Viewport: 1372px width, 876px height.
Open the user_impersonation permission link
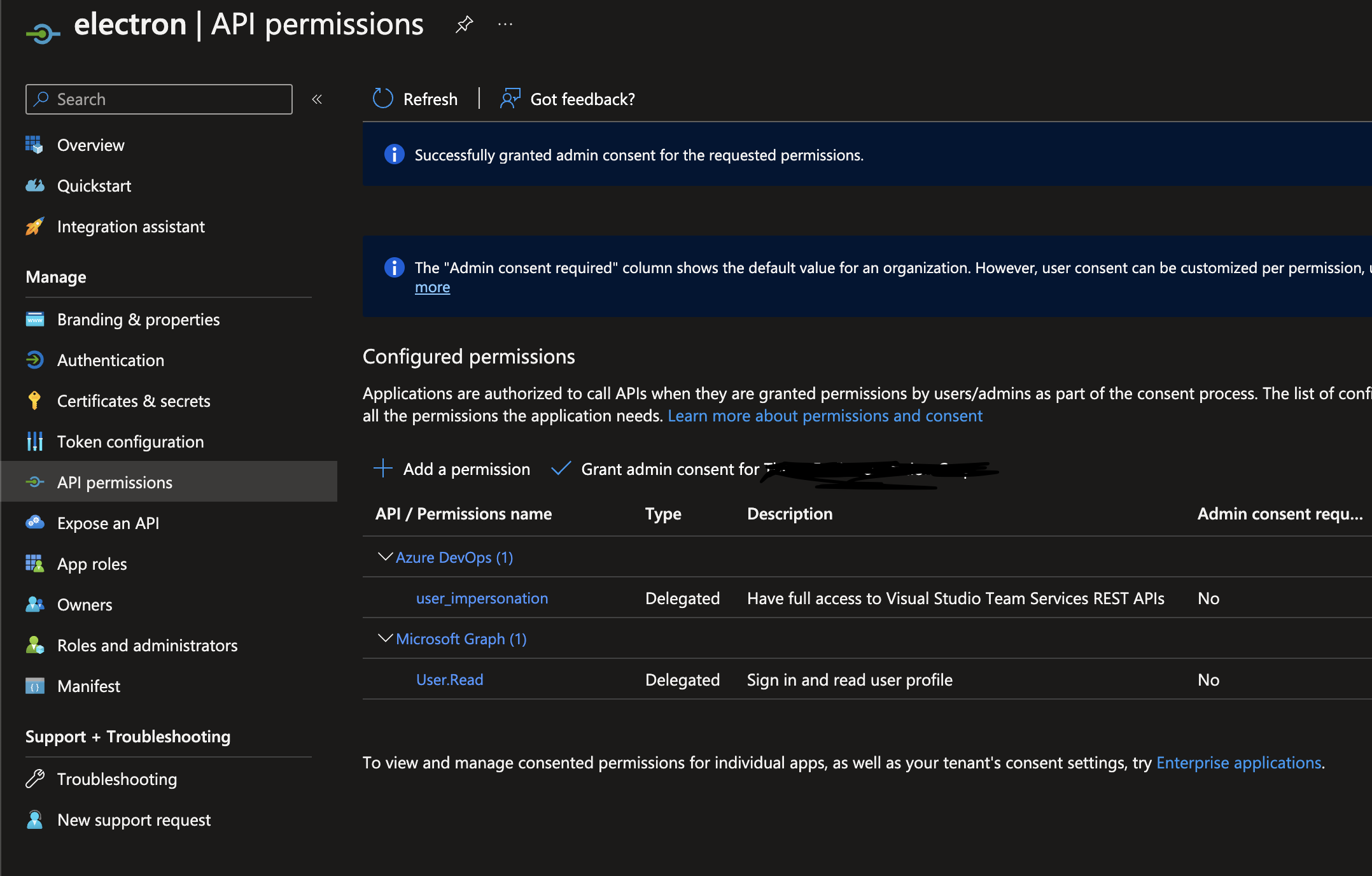tap(482, 598)
